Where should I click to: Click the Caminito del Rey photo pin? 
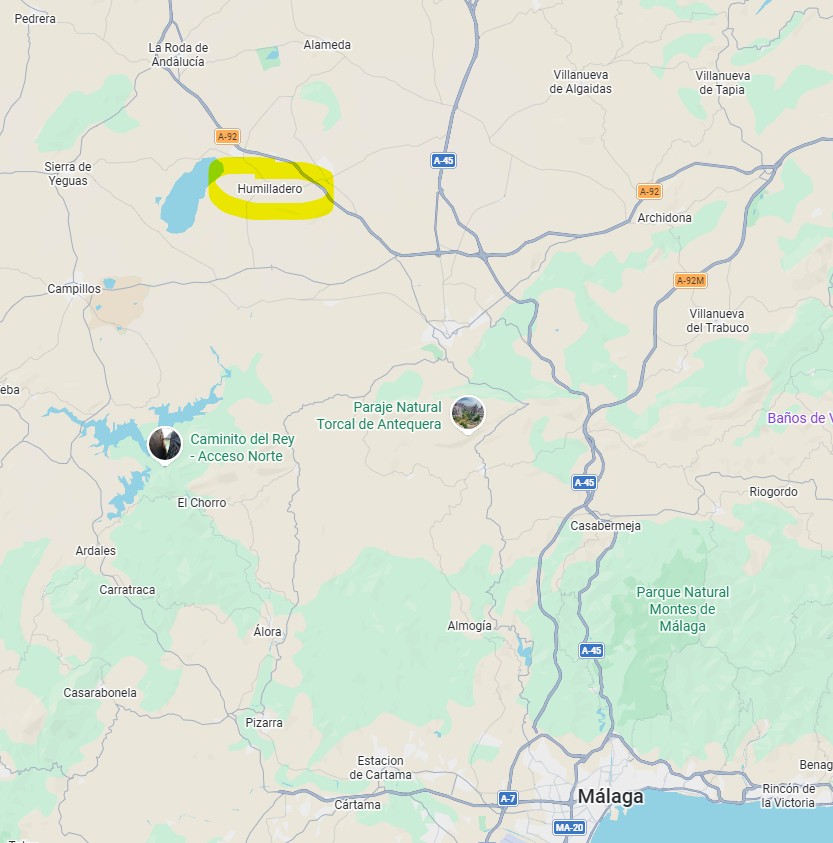[x=165, y=445]
